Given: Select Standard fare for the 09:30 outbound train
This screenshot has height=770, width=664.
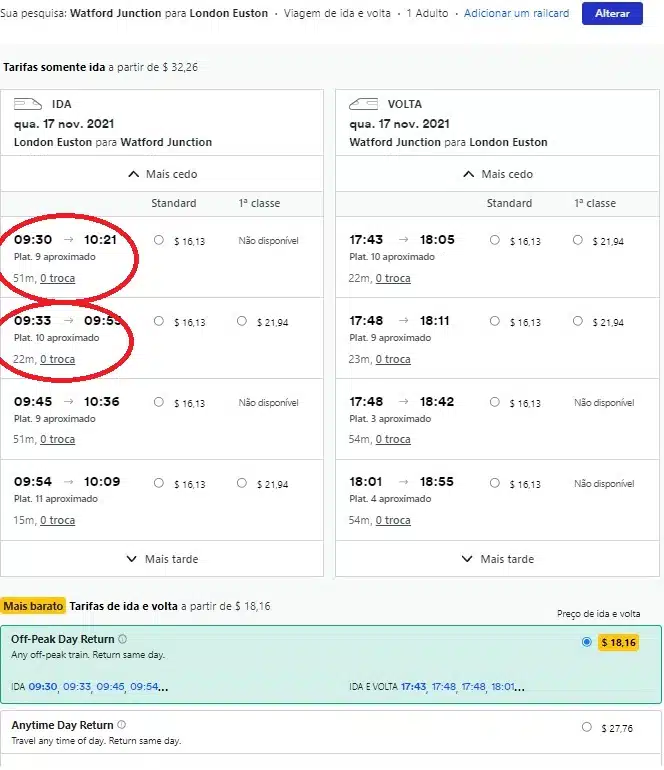Looking at the screenshot, I should click(159, 240).
